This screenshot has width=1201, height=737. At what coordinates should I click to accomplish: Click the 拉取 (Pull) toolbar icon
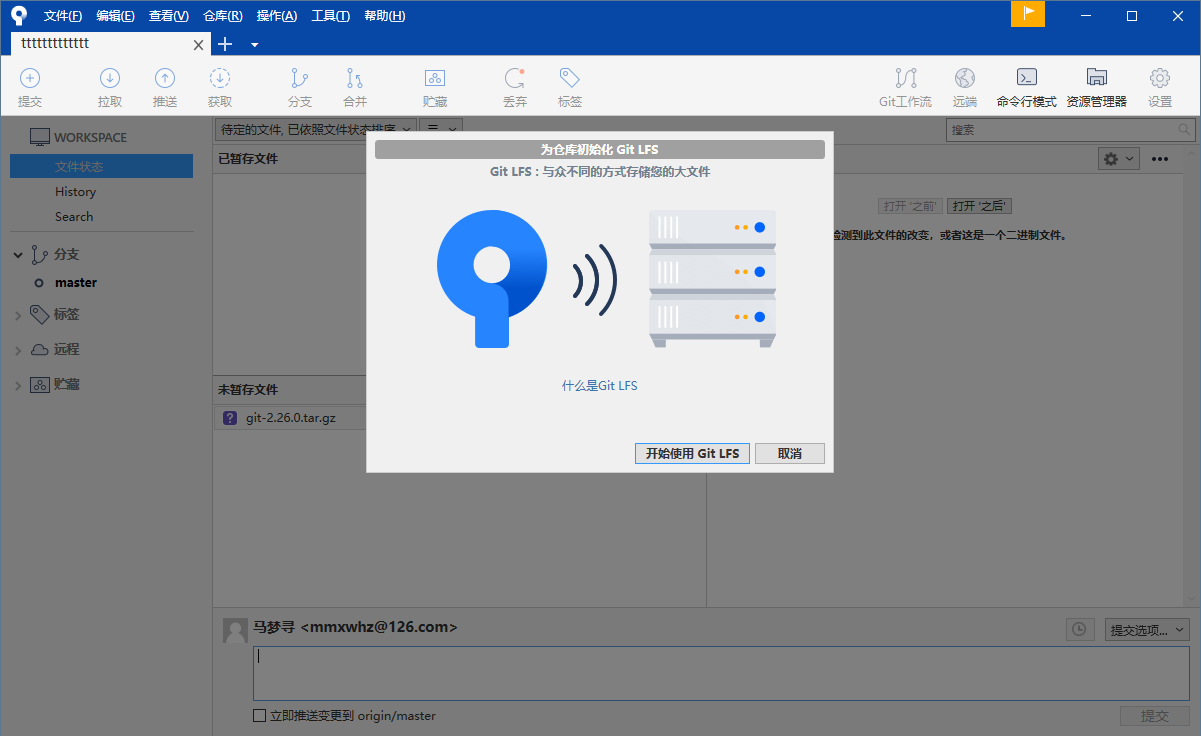pyautogui.click(x=110, y=78)
